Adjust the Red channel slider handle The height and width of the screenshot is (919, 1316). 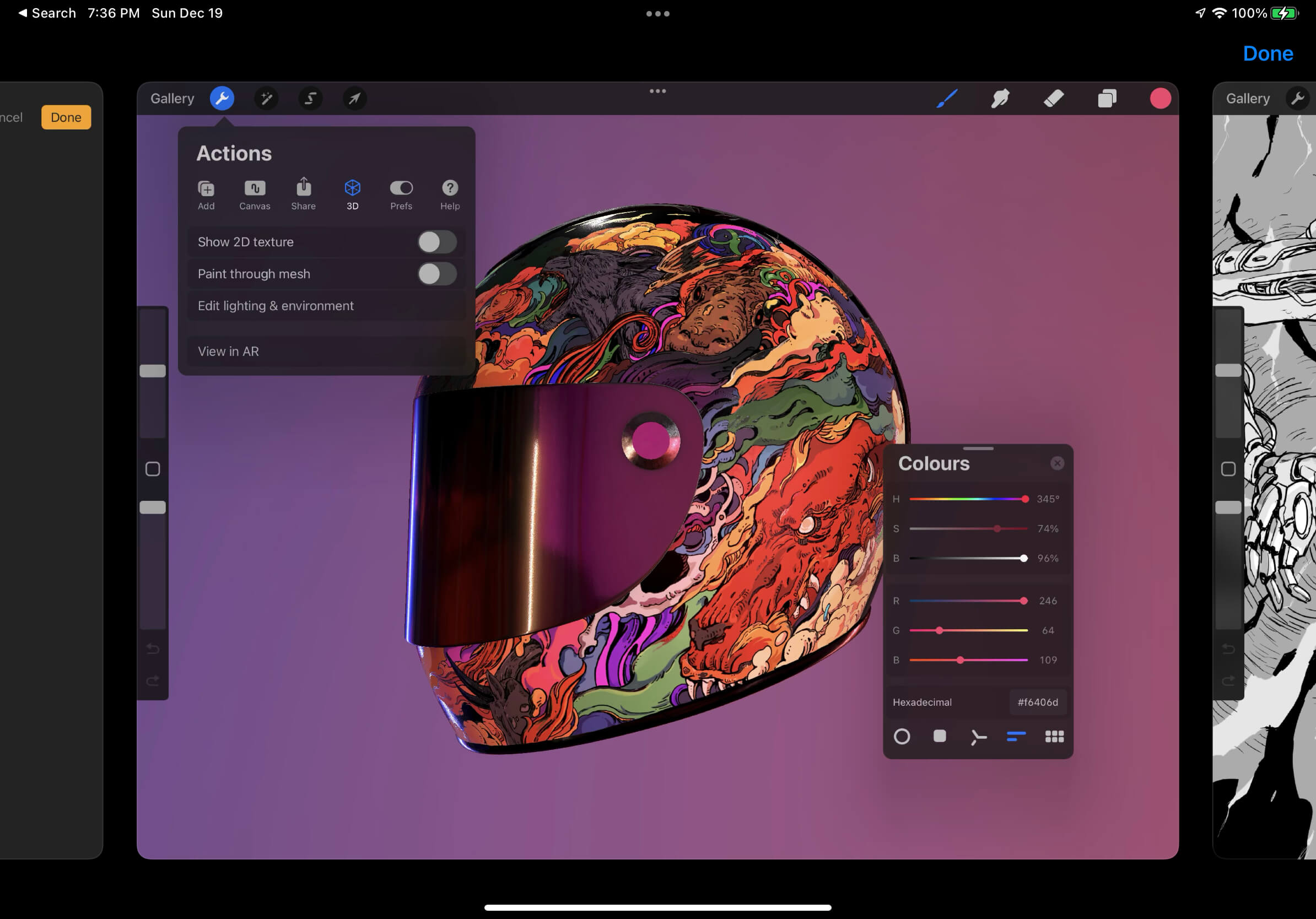(1024, 601)
